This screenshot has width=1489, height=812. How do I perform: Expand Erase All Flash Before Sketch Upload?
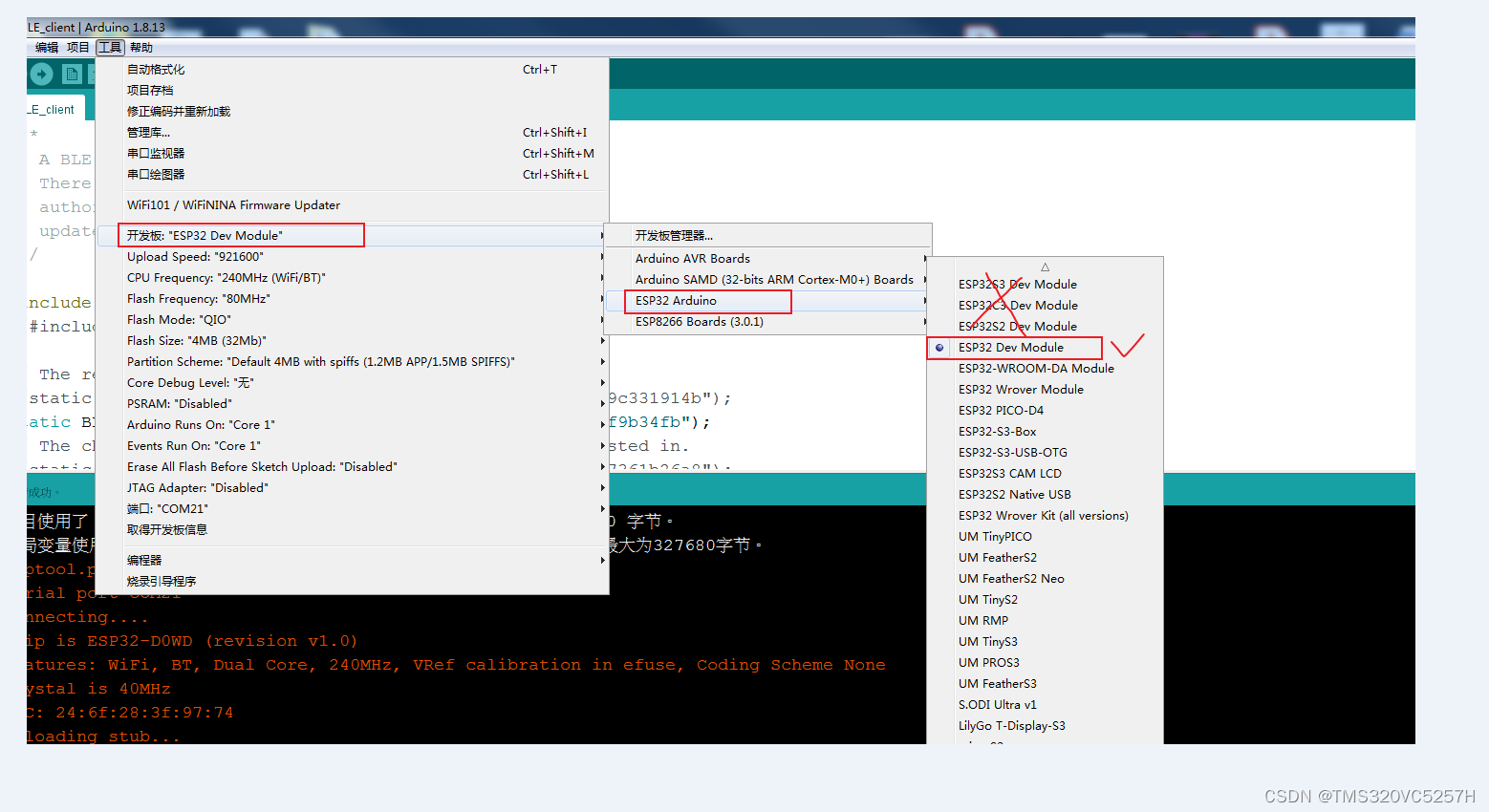point(353,467)
